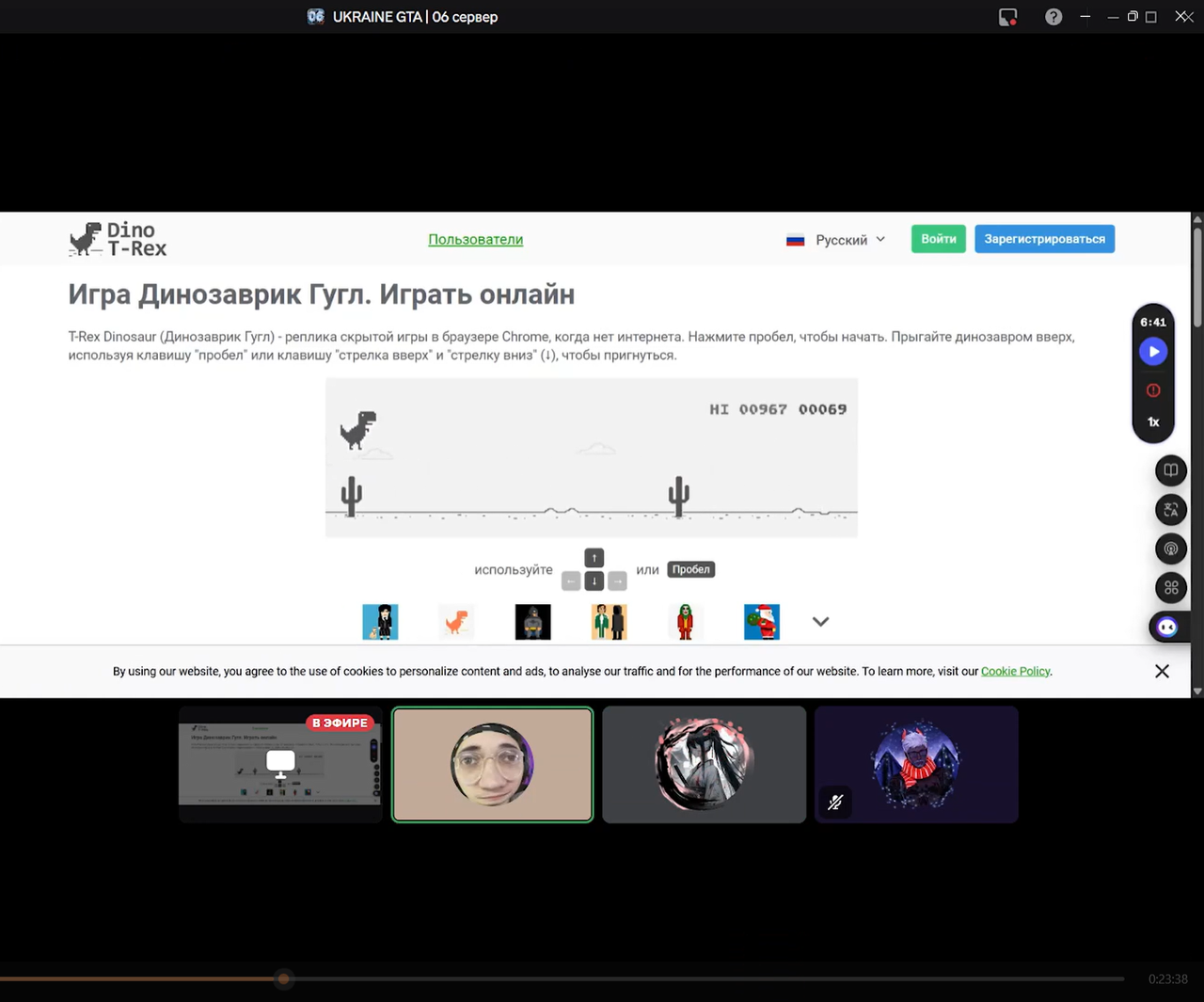Select the Wednesday Addams character skin
This screenshot has height=1002, width=1204.
pos(381,622)
